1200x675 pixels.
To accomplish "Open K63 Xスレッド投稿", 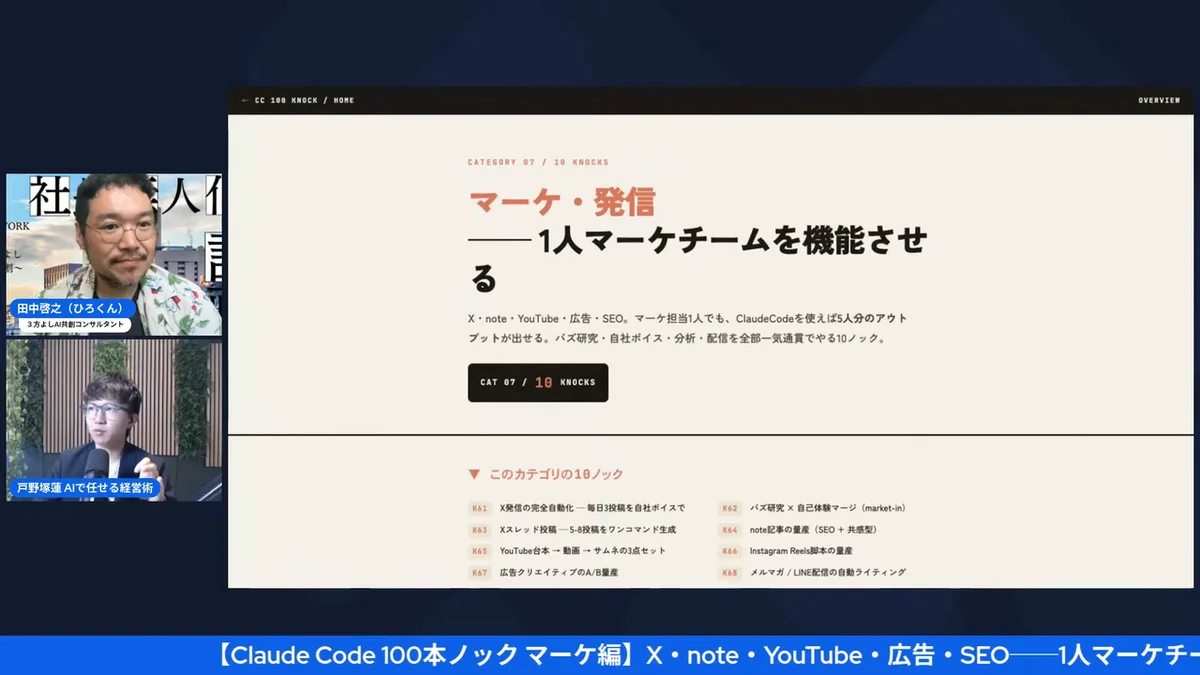I will [572, 530].
